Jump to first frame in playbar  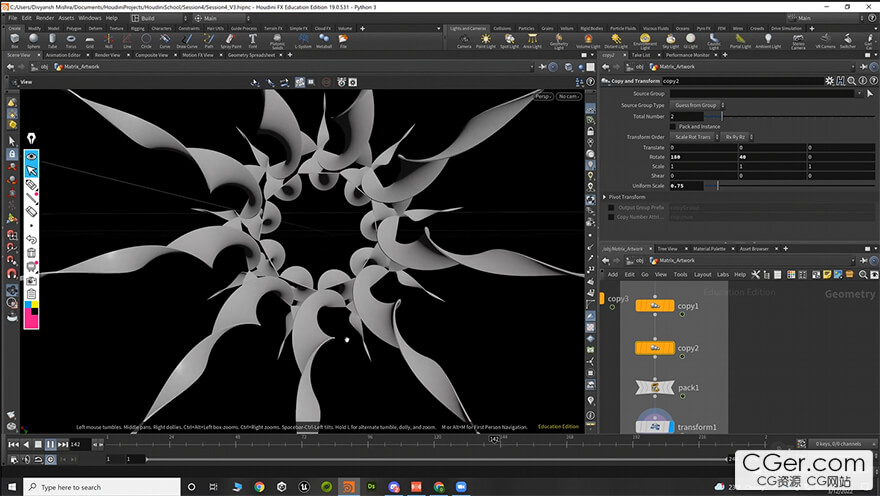point(13,444)
